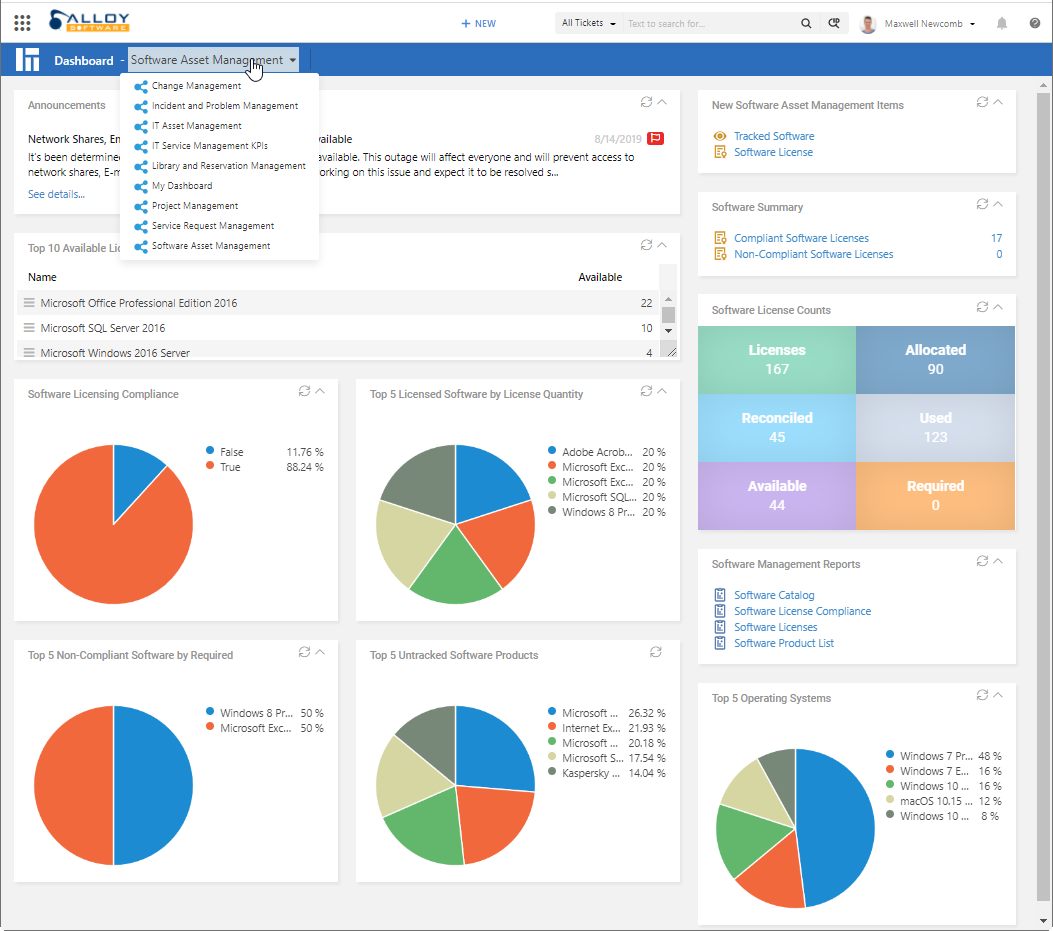Collapse the Software Summary widget

pos(998,204)
